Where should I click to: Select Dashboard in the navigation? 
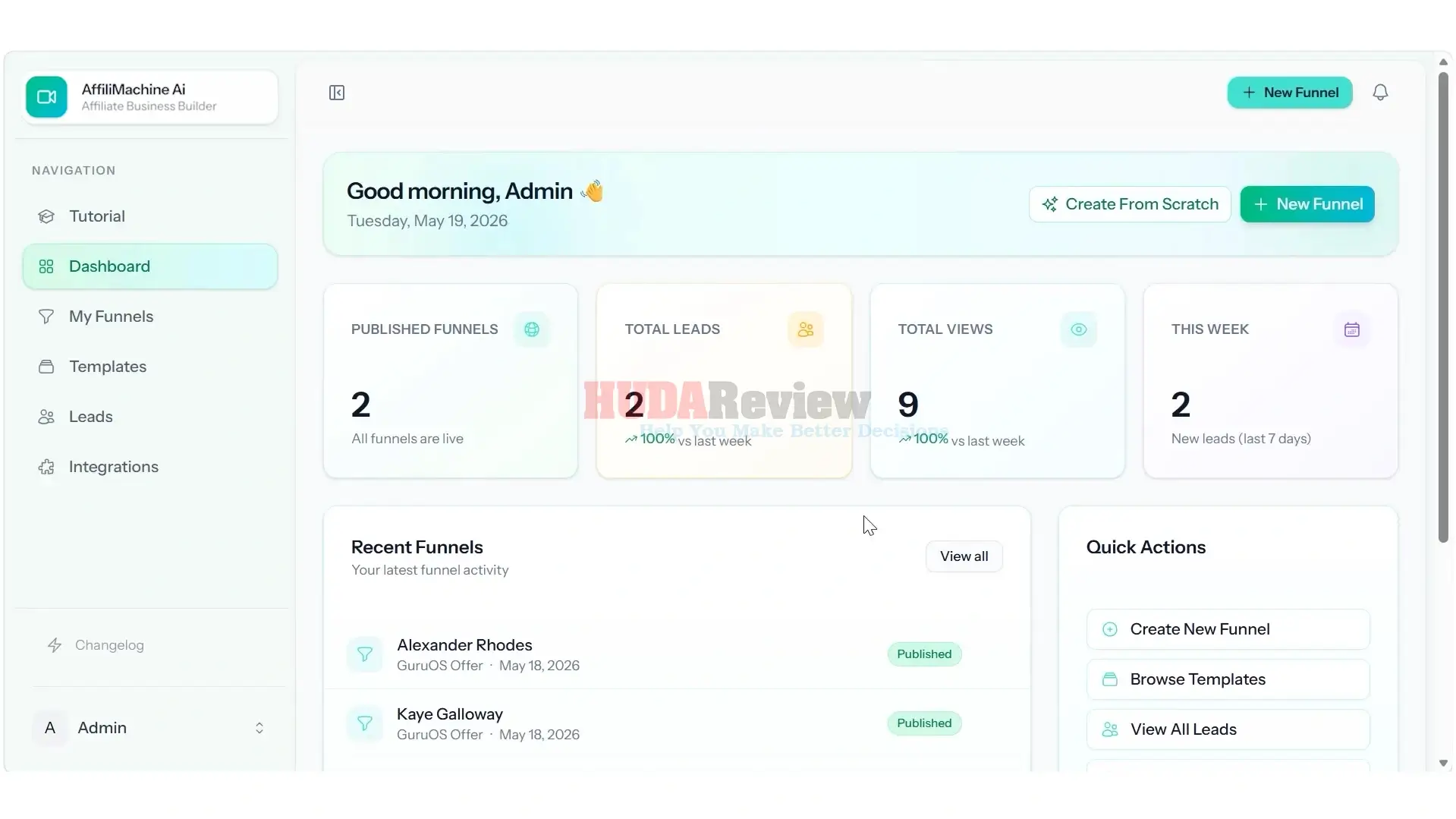click(x=150, y=266)
